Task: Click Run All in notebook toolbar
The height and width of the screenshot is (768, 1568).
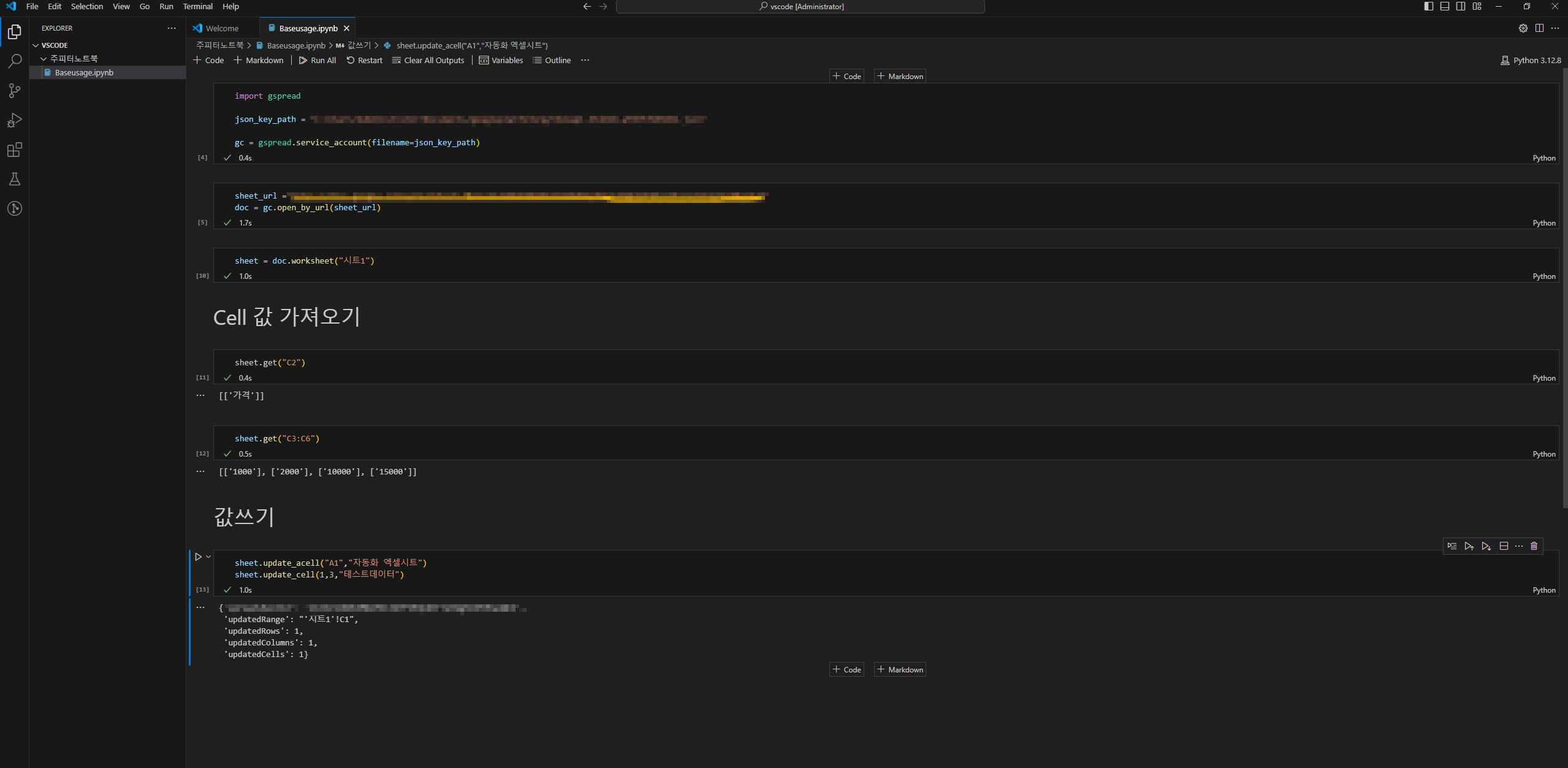Action: click(318, 60)
